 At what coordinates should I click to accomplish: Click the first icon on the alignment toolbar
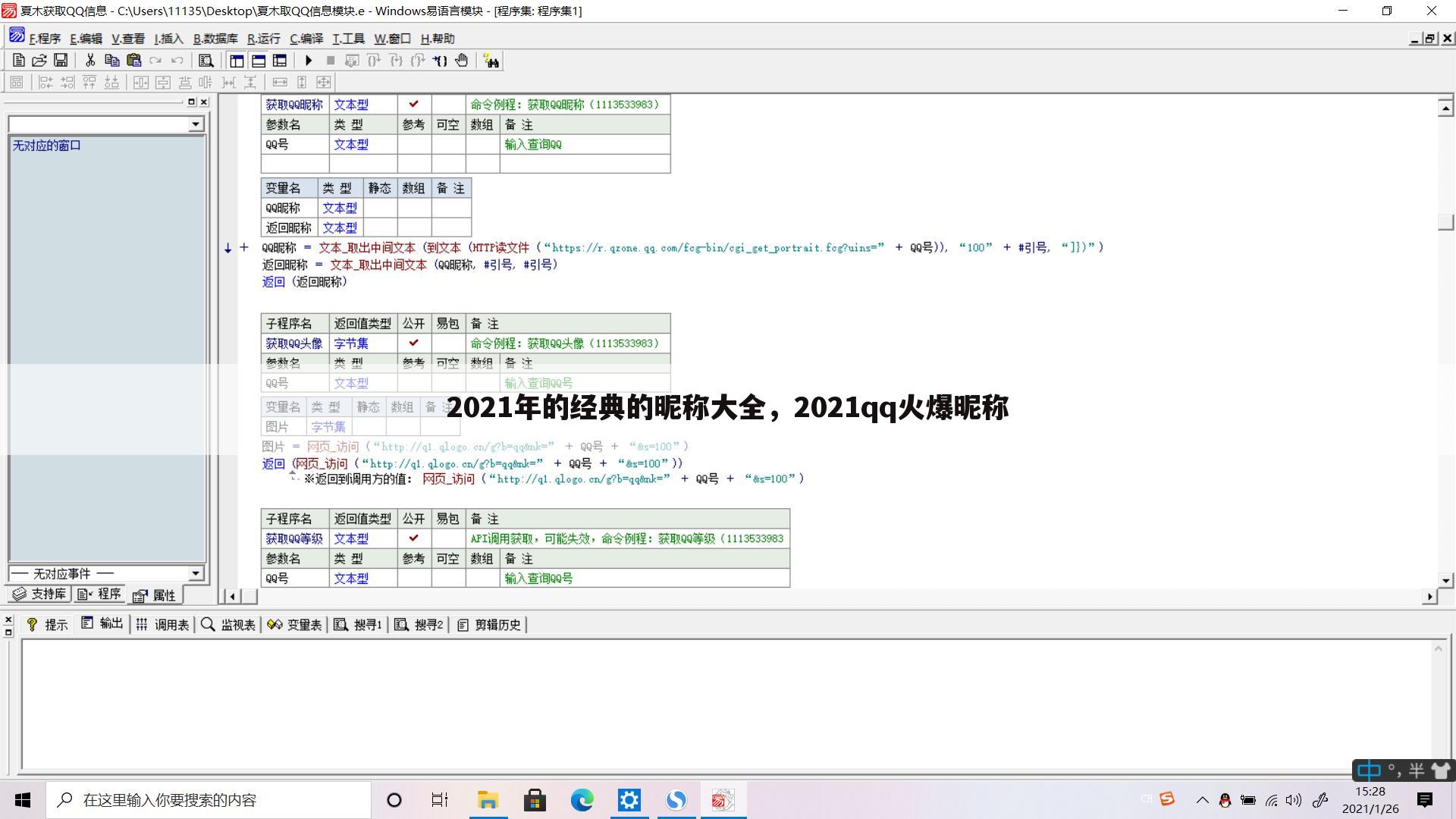(x=17, y=82)
